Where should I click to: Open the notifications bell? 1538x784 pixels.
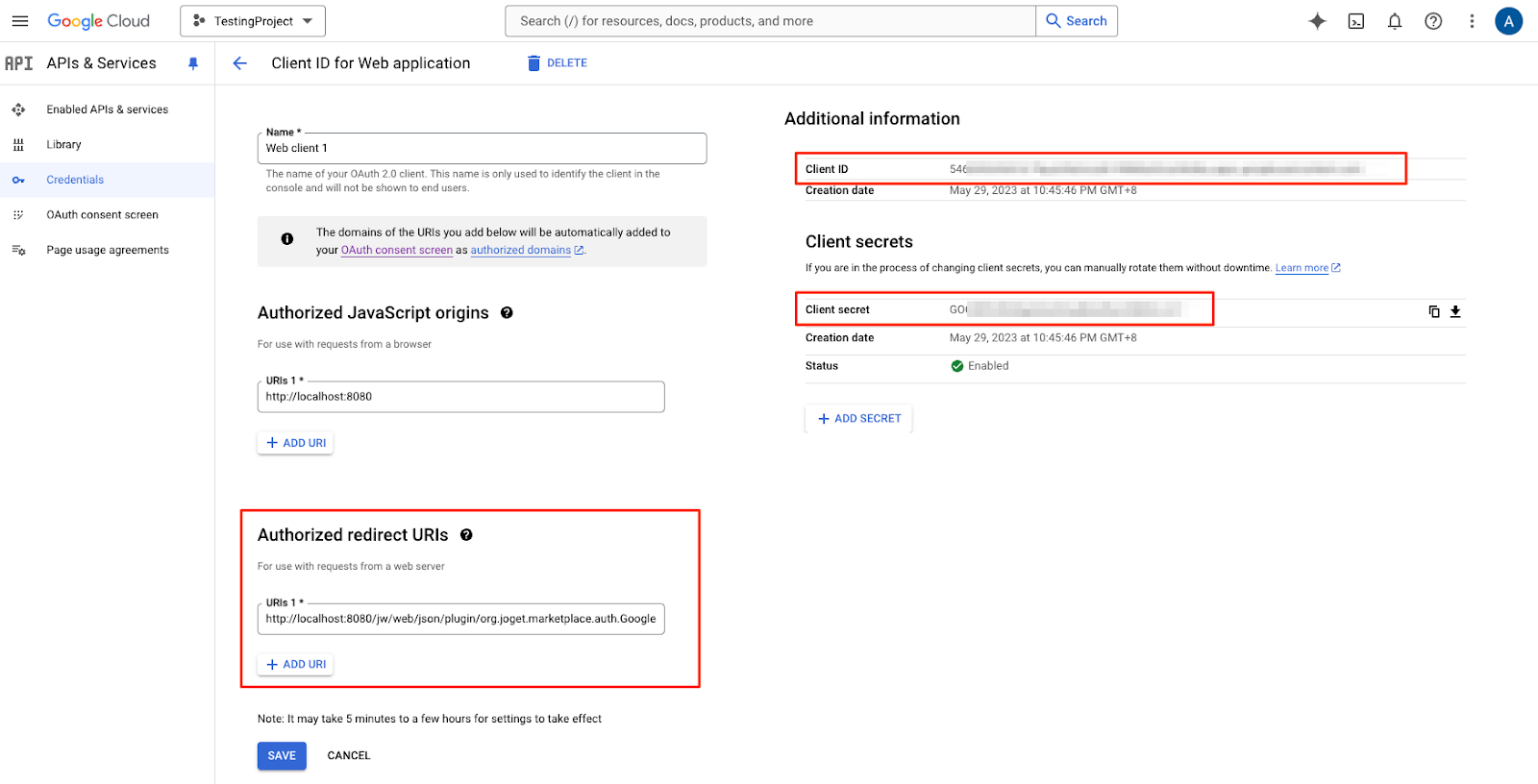[x=1395, y=21]
